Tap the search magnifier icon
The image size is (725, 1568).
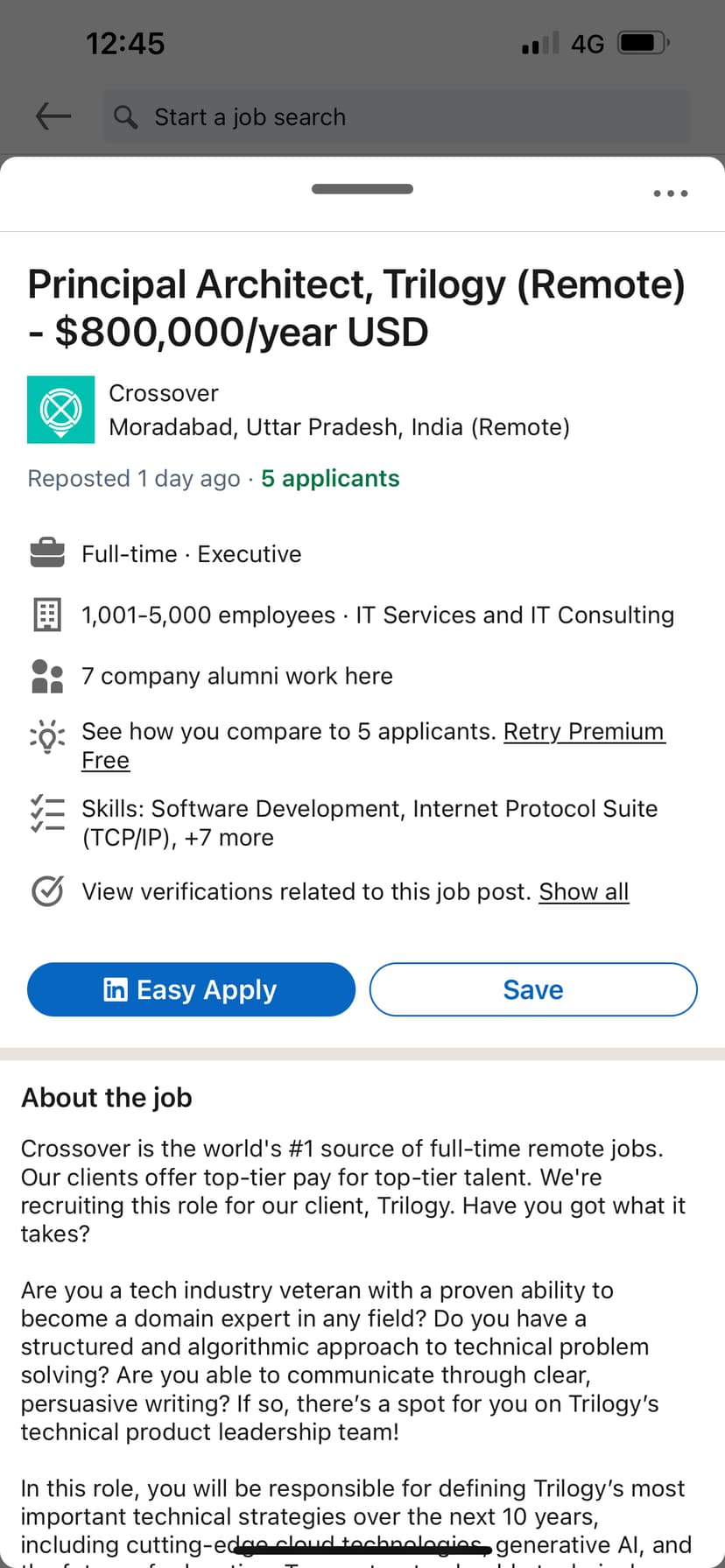[126, 117]
